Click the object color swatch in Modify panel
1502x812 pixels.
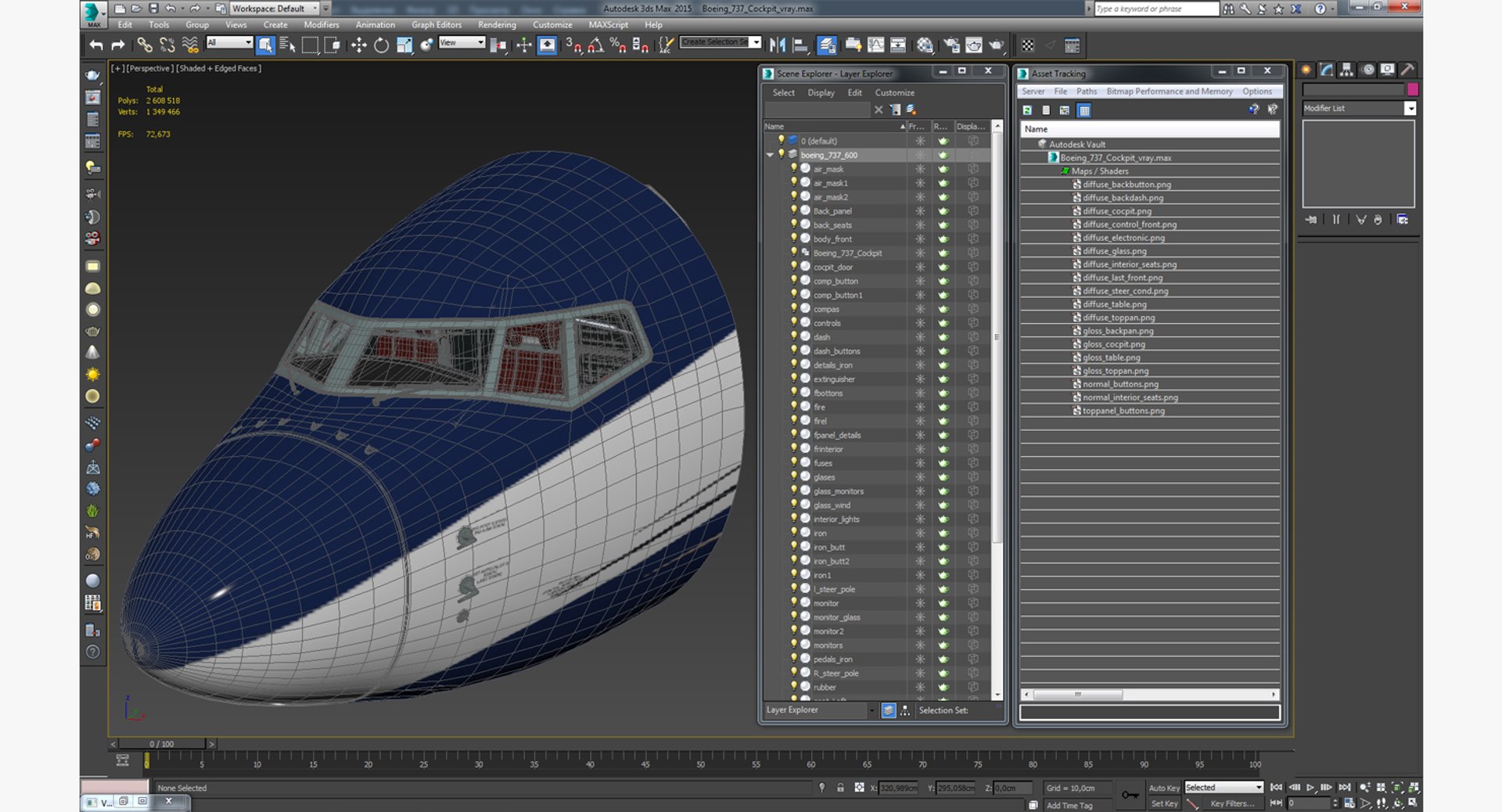[x=1413, y=89]
